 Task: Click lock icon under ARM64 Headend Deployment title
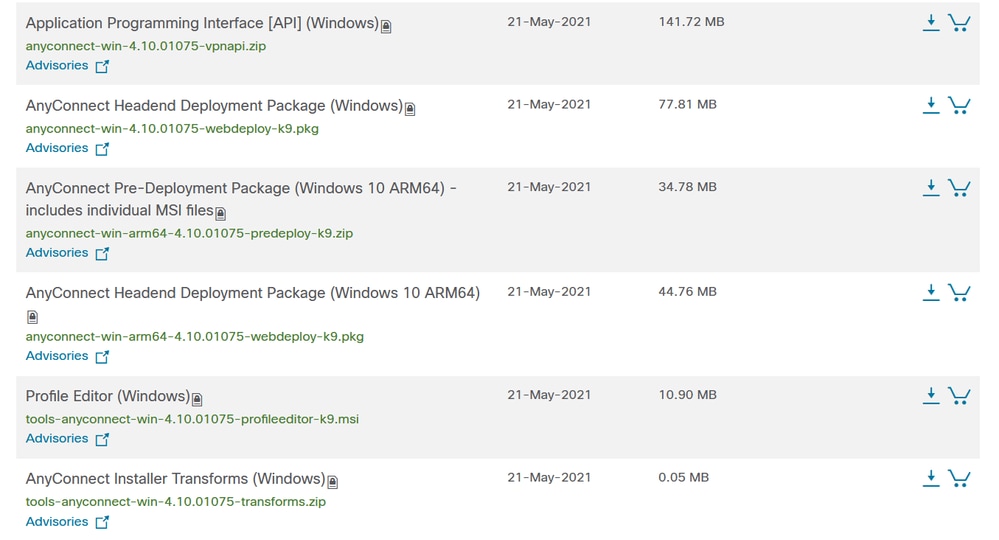click(32, 316)
